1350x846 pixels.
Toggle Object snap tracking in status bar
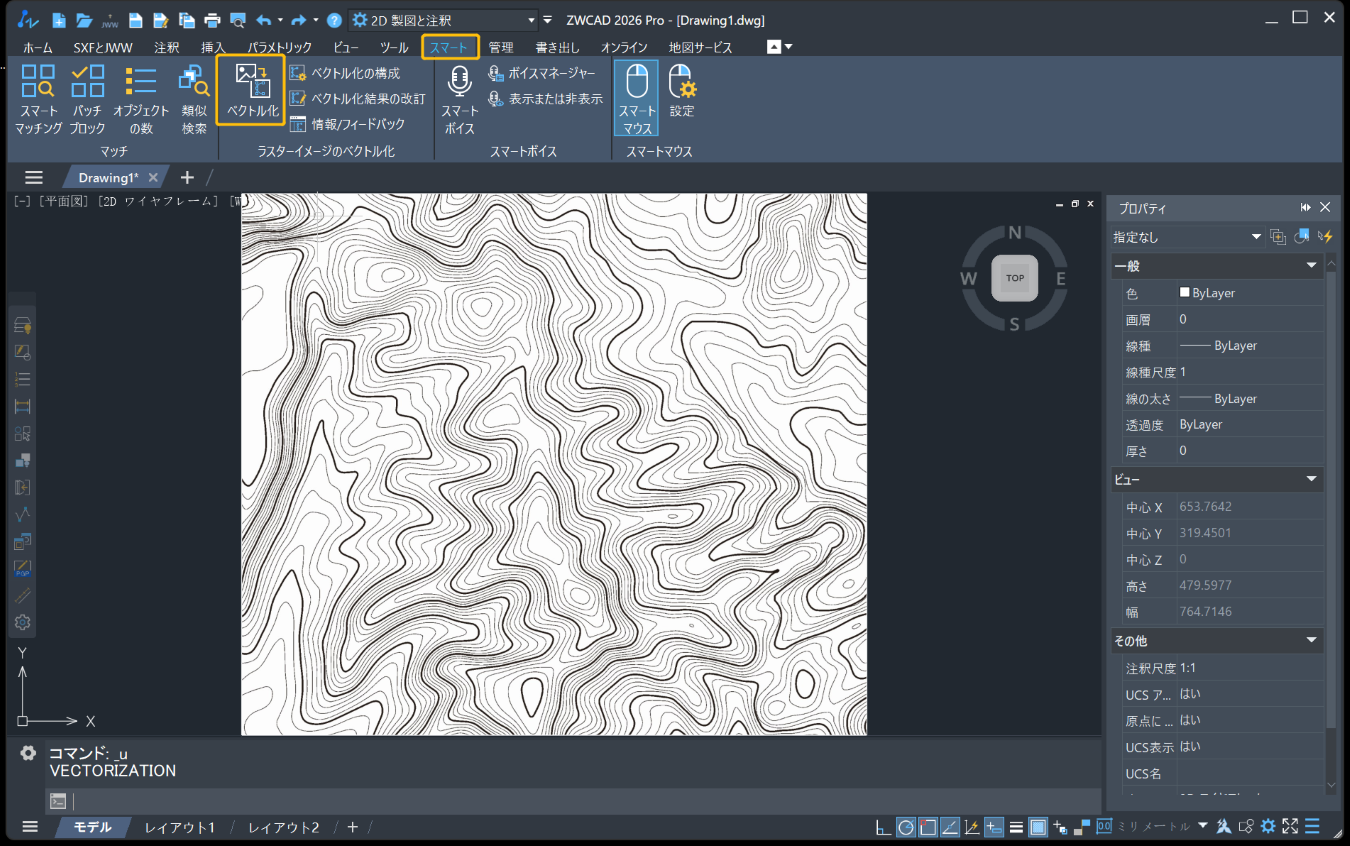(x=950, y=826)
